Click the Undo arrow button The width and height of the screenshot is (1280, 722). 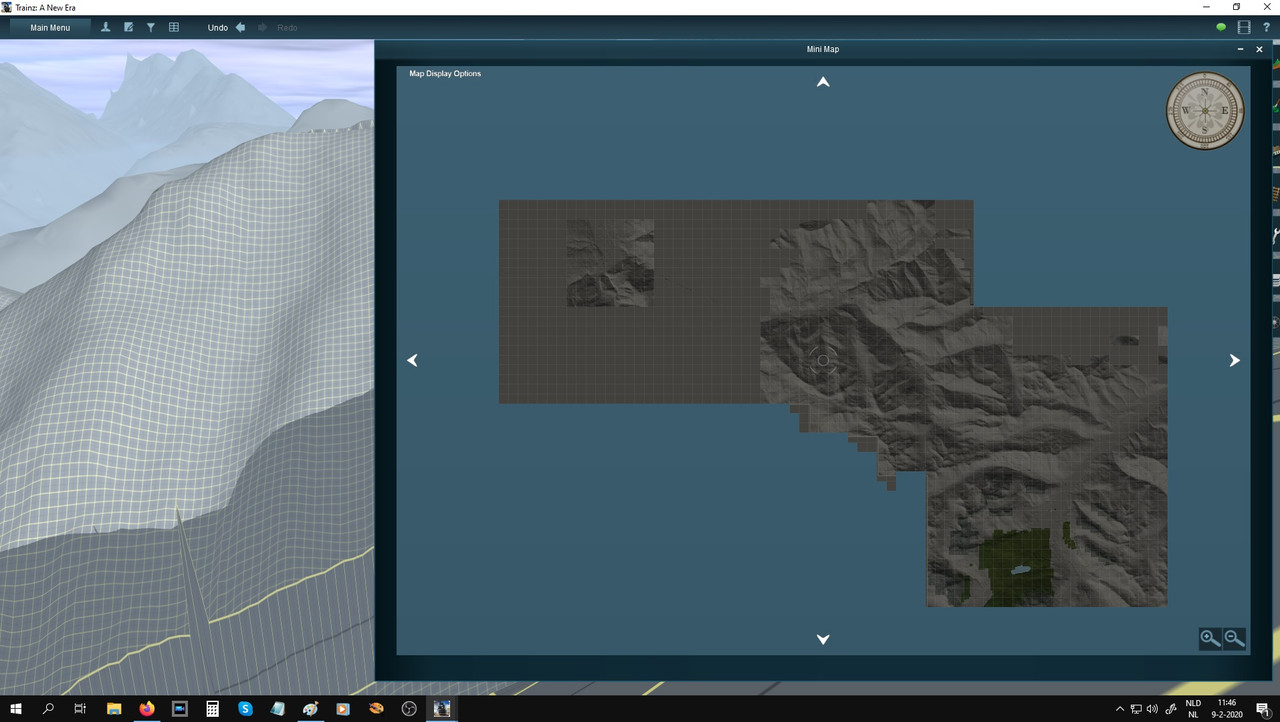[x=240, y=28]
